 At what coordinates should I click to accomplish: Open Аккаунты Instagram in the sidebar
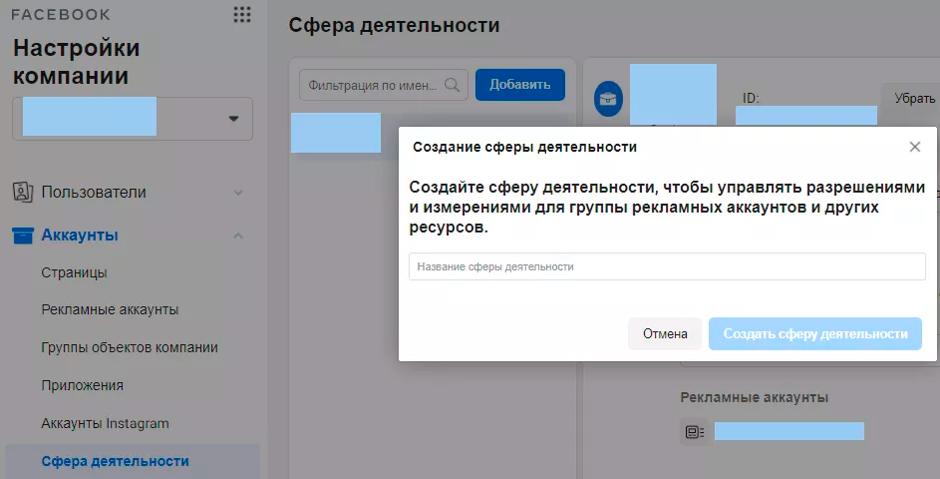click(105, 423)
